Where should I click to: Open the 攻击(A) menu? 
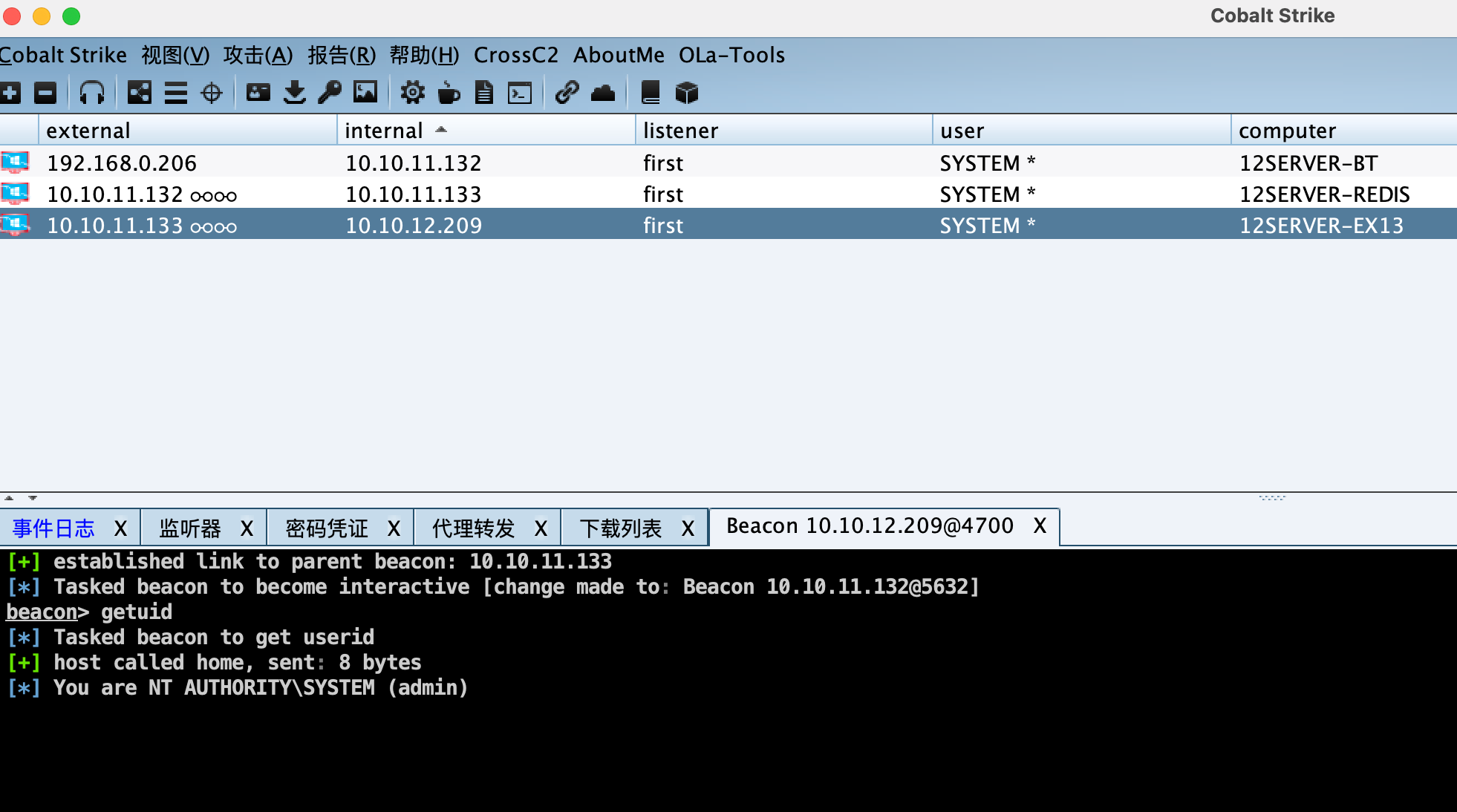click(x=258, y=55)
